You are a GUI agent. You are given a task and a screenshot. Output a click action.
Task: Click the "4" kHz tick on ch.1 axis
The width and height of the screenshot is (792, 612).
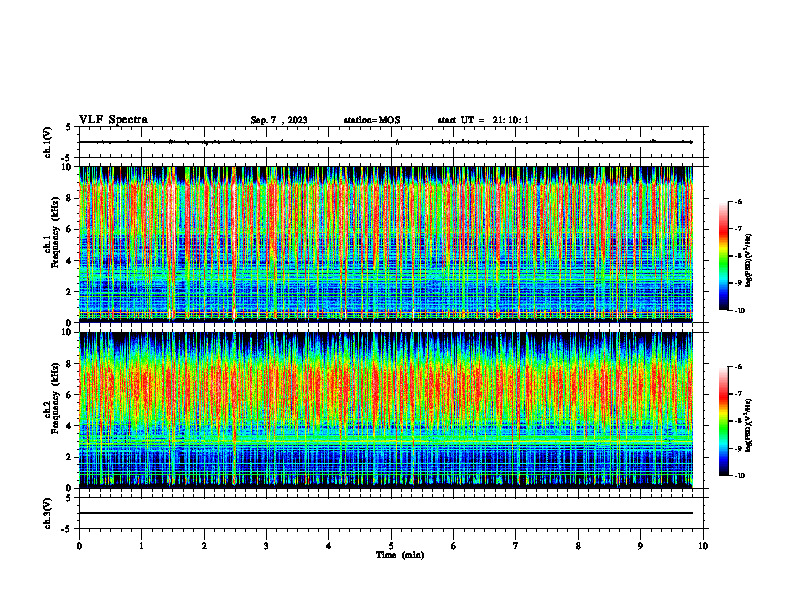coord(70,261)
